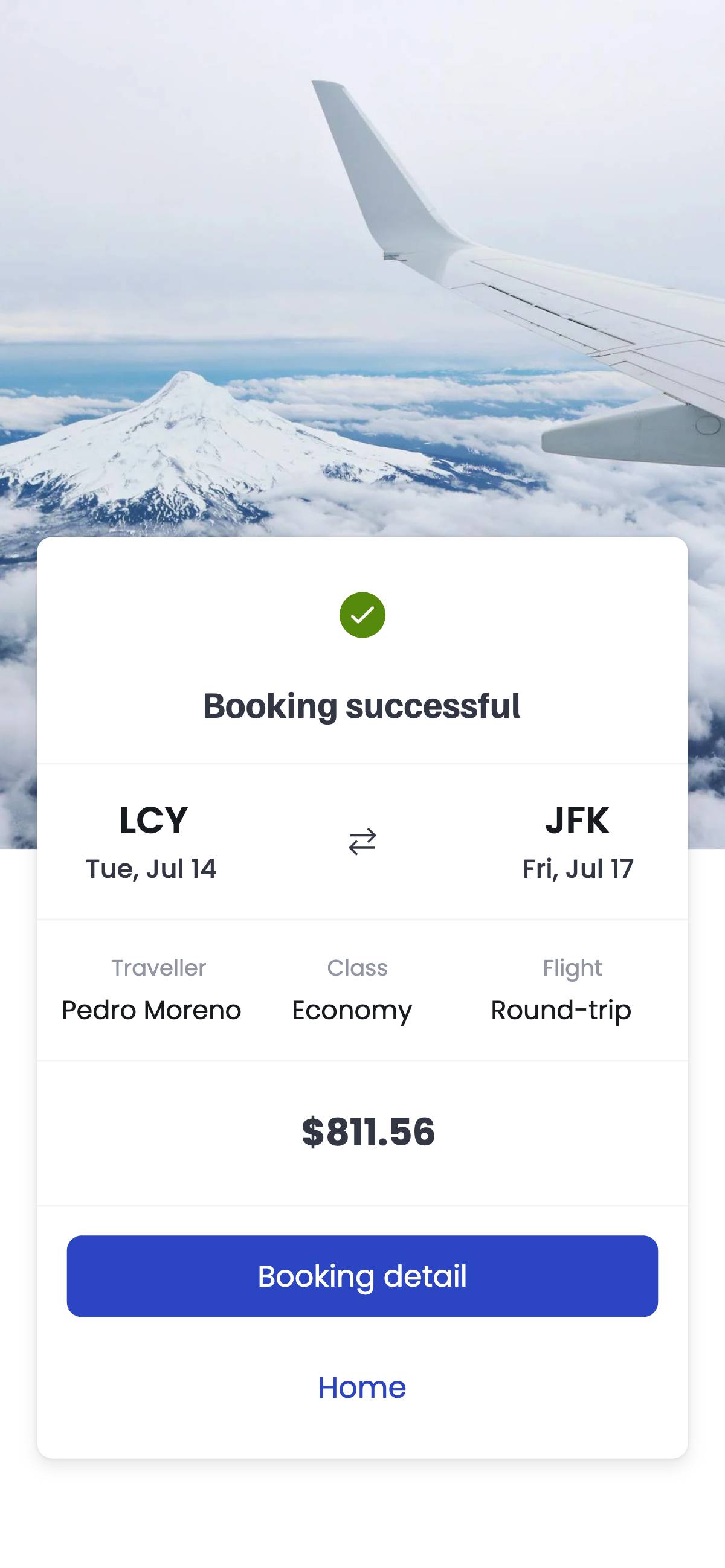Click the round-trip swap arrows icon
This screenshot has width=725, height=1568.
pyautogui.click(x=362, y=841)
